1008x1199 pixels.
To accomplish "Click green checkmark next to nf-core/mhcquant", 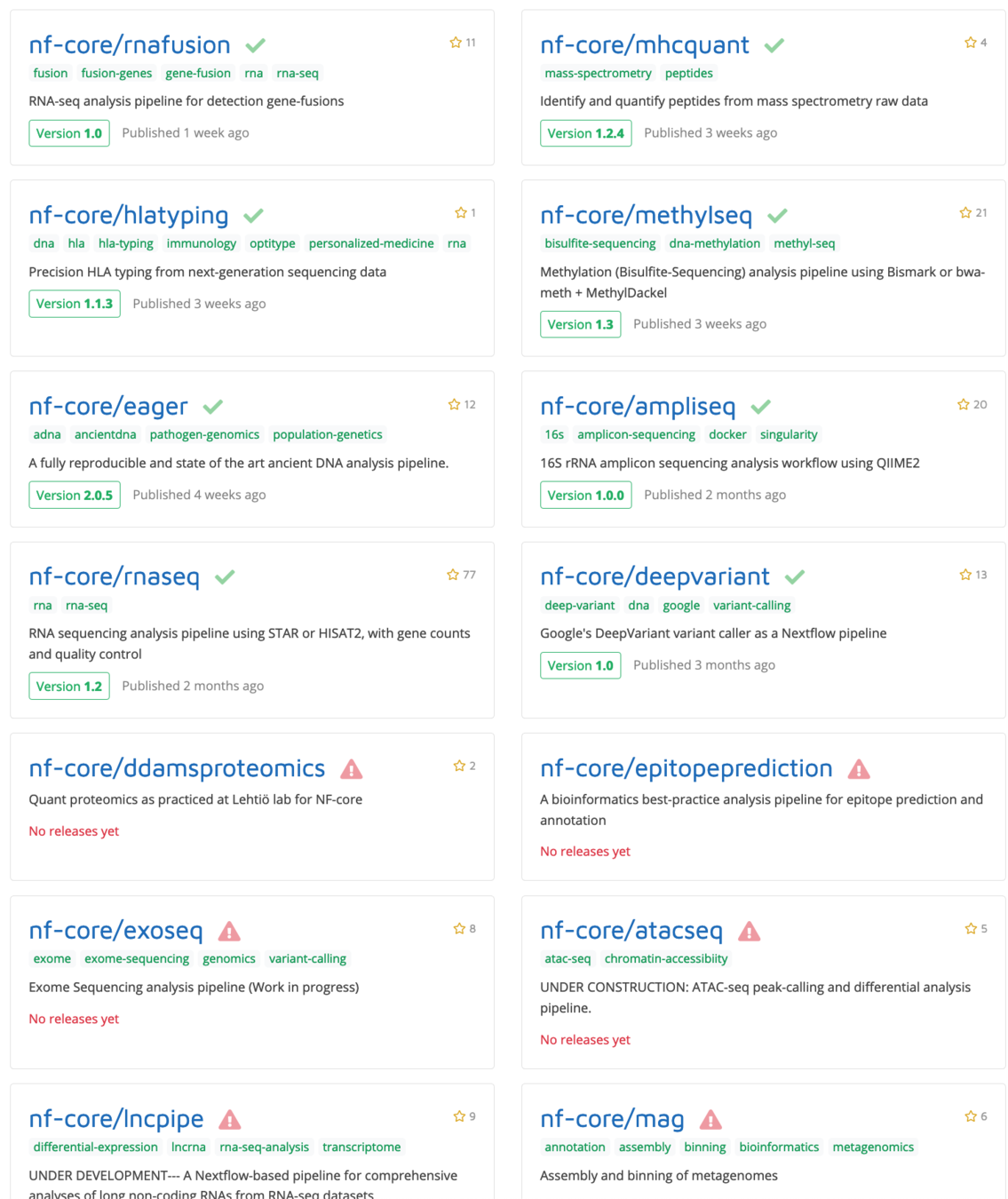I will pyautogui.click(x=774, y=45).
